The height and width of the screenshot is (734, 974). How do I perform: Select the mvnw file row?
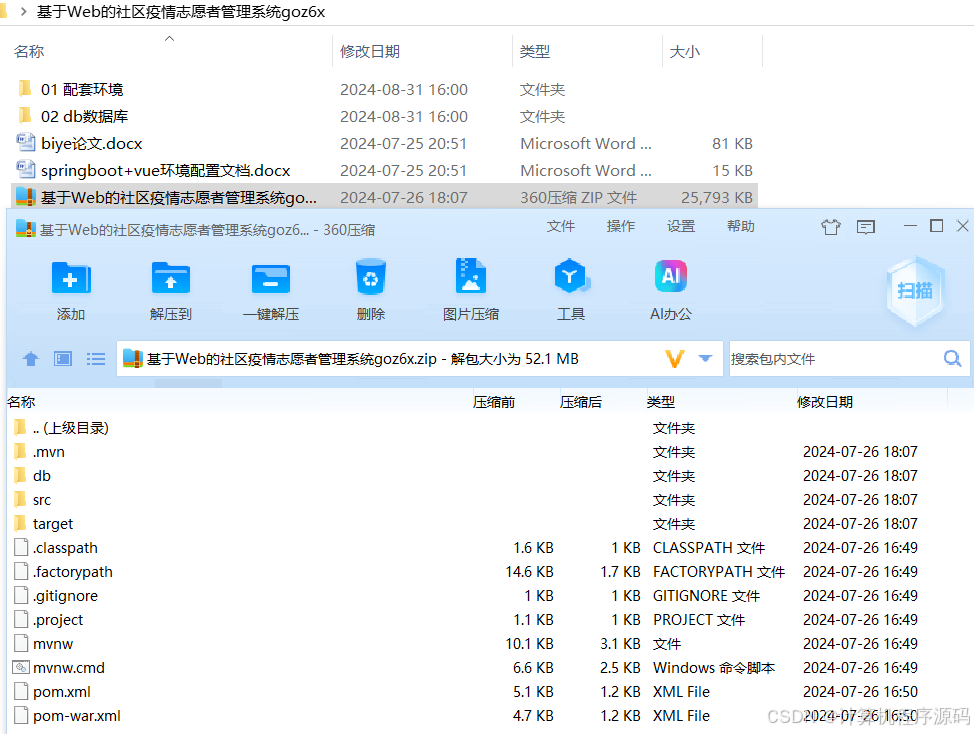(478, 644)
